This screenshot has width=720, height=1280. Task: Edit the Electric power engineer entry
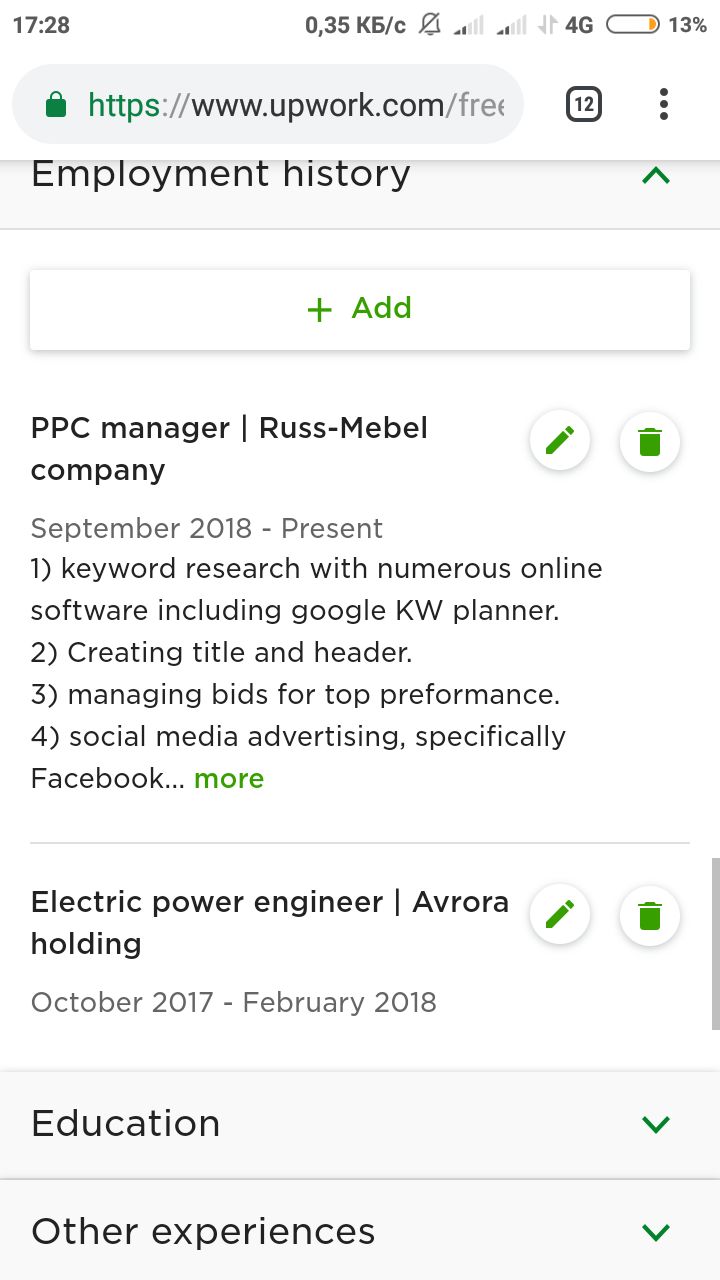click(x=560, y=914)
